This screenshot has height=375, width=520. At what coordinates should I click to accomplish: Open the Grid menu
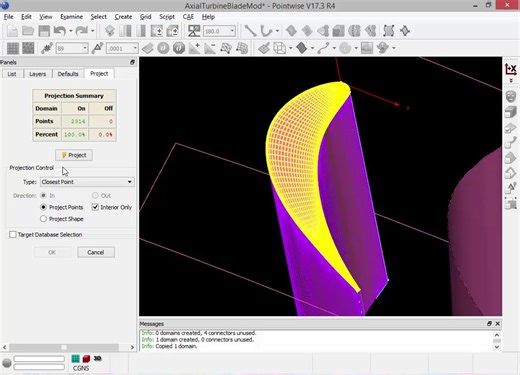(145, 17)
